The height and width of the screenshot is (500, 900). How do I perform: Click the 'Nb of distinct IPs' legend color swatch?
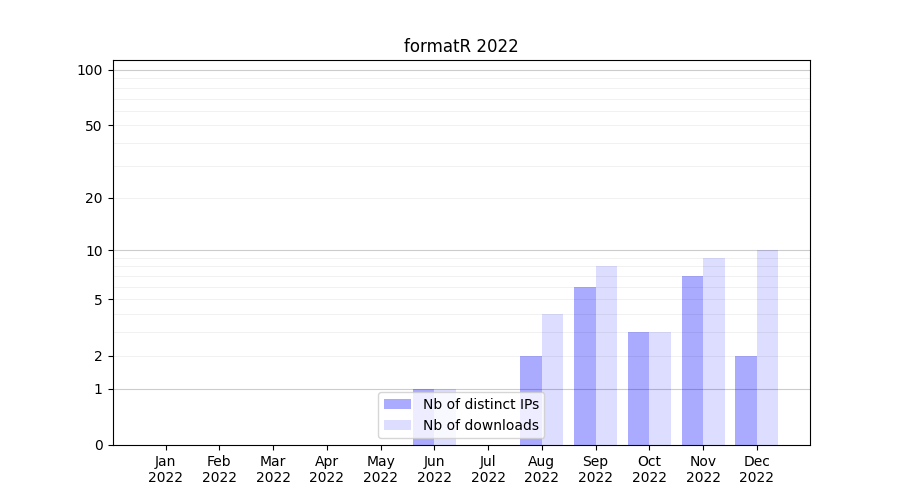[x=398, y=404]
